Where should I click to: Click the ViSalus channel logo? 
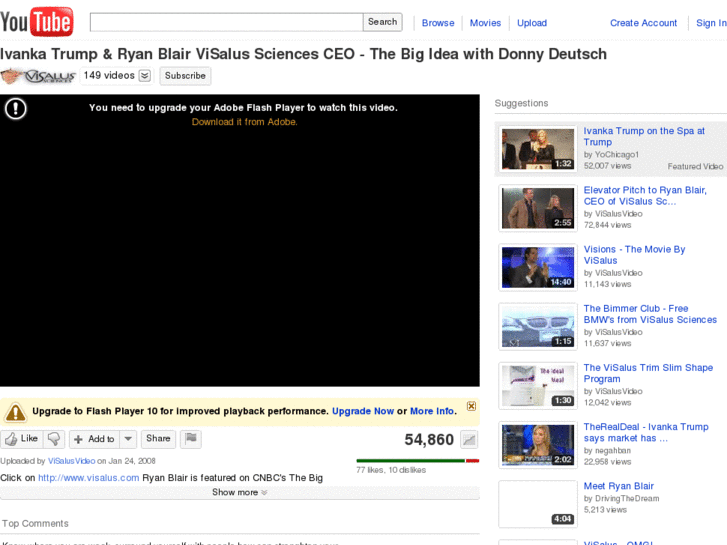[x=38, y=76]
